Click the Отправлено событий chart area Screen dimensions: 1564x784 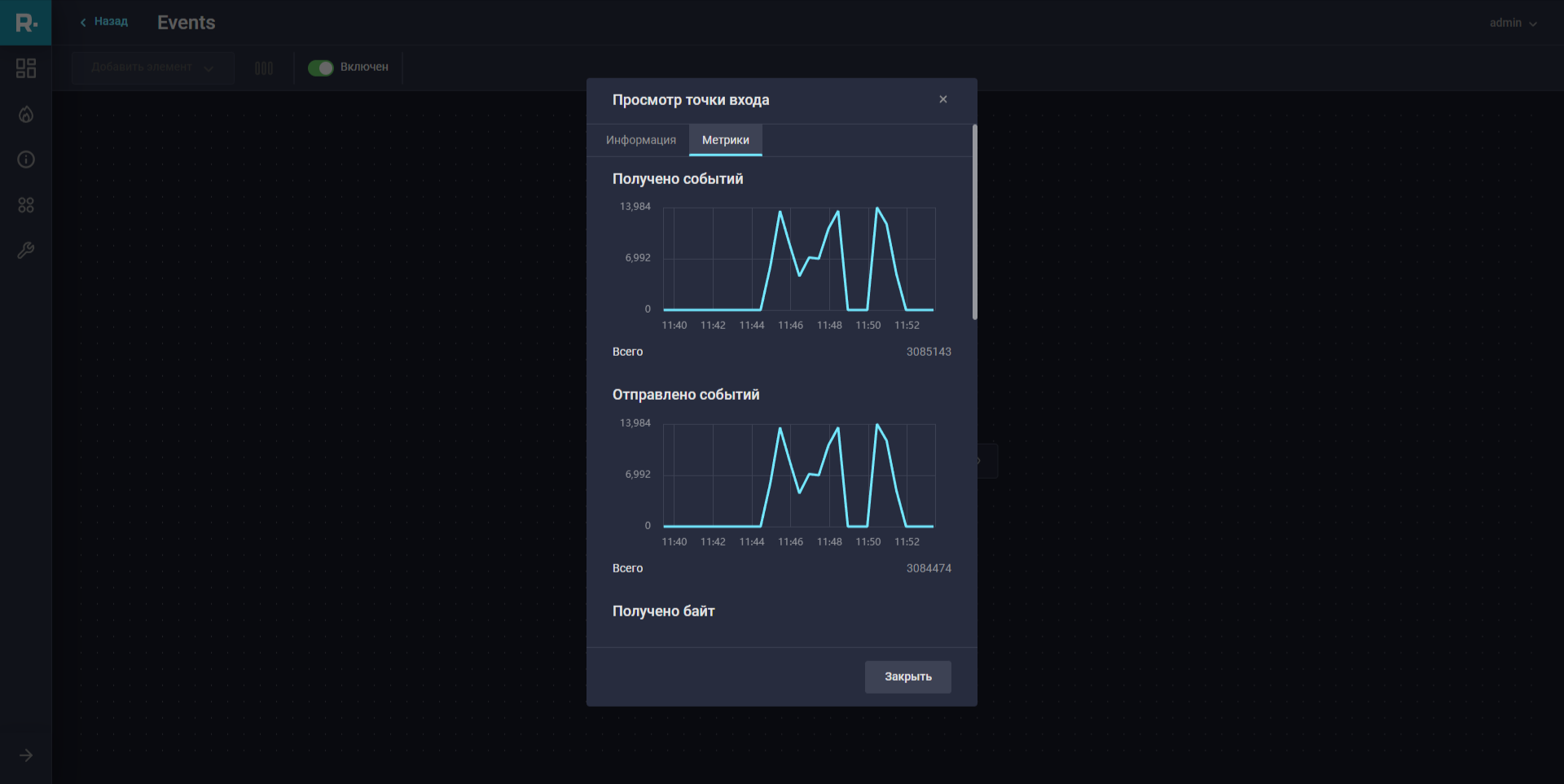[x=798, y=475]
